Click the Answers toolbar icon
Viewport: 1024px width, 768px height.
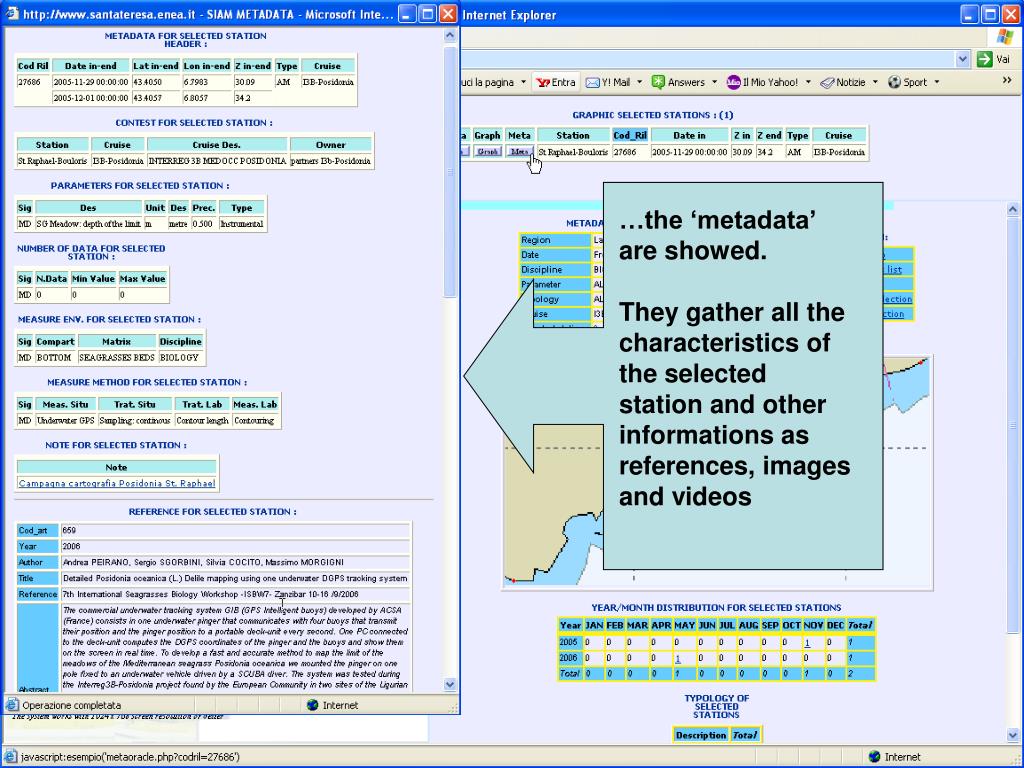click(658, 82)
